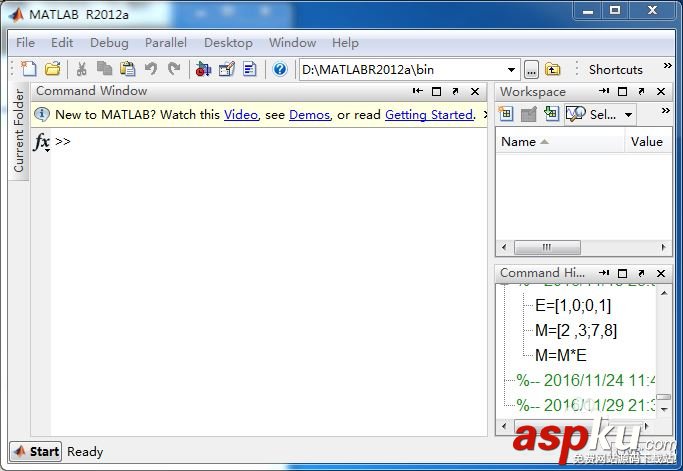Open GUIDE interface builder icon
683x471 pixels.
point(227,69)
